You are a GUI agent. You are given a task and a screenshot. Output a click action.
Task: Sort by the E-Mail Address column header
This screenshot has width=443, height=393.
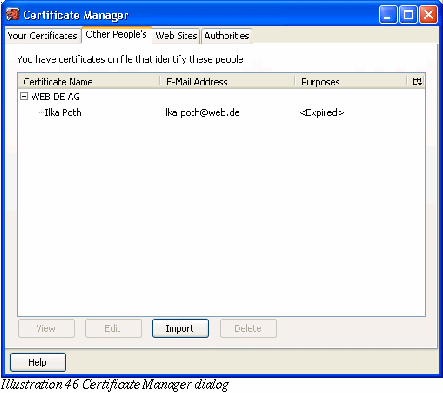[227, 81]
